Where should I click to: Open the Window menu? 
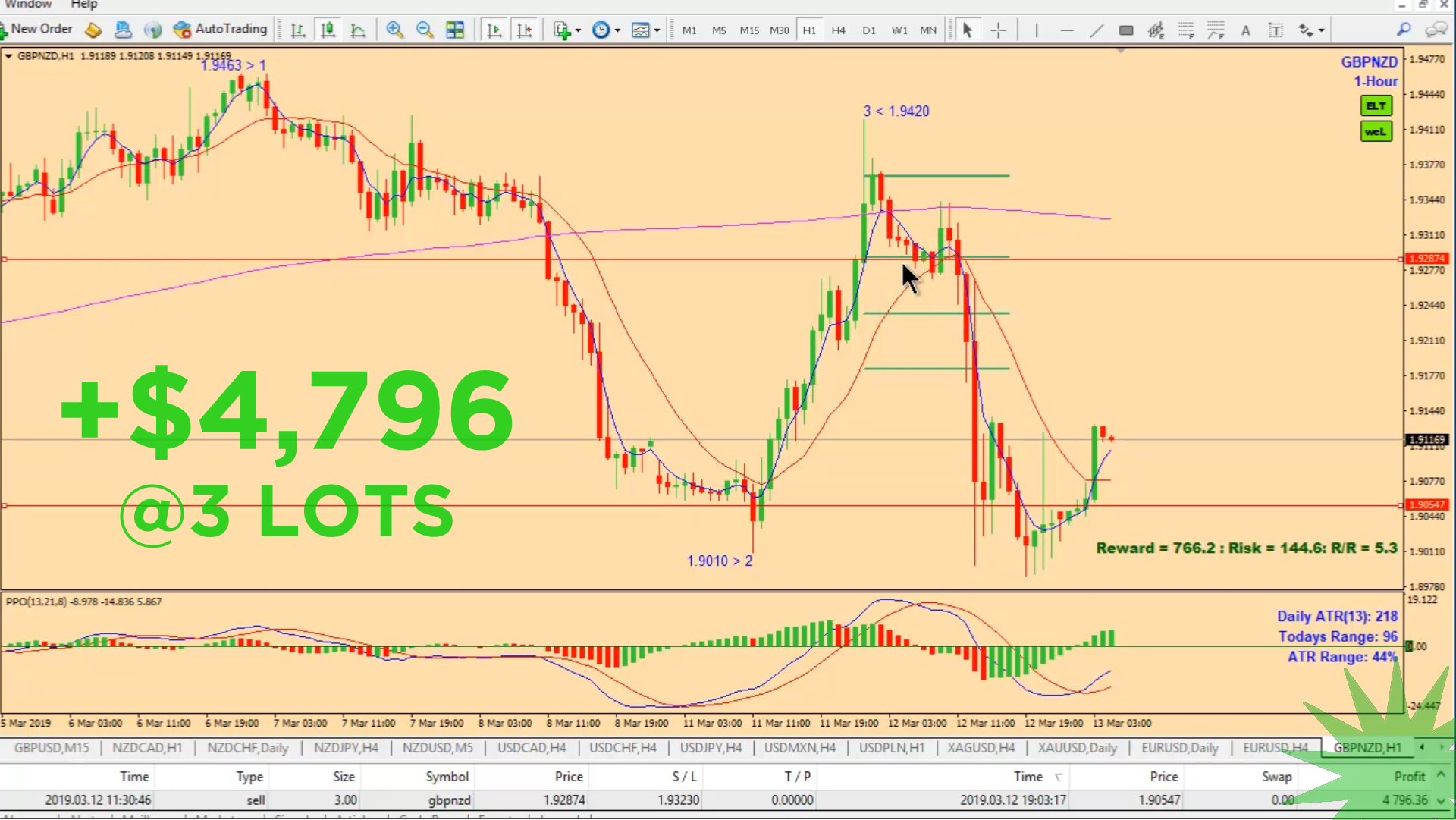[28, 5]
